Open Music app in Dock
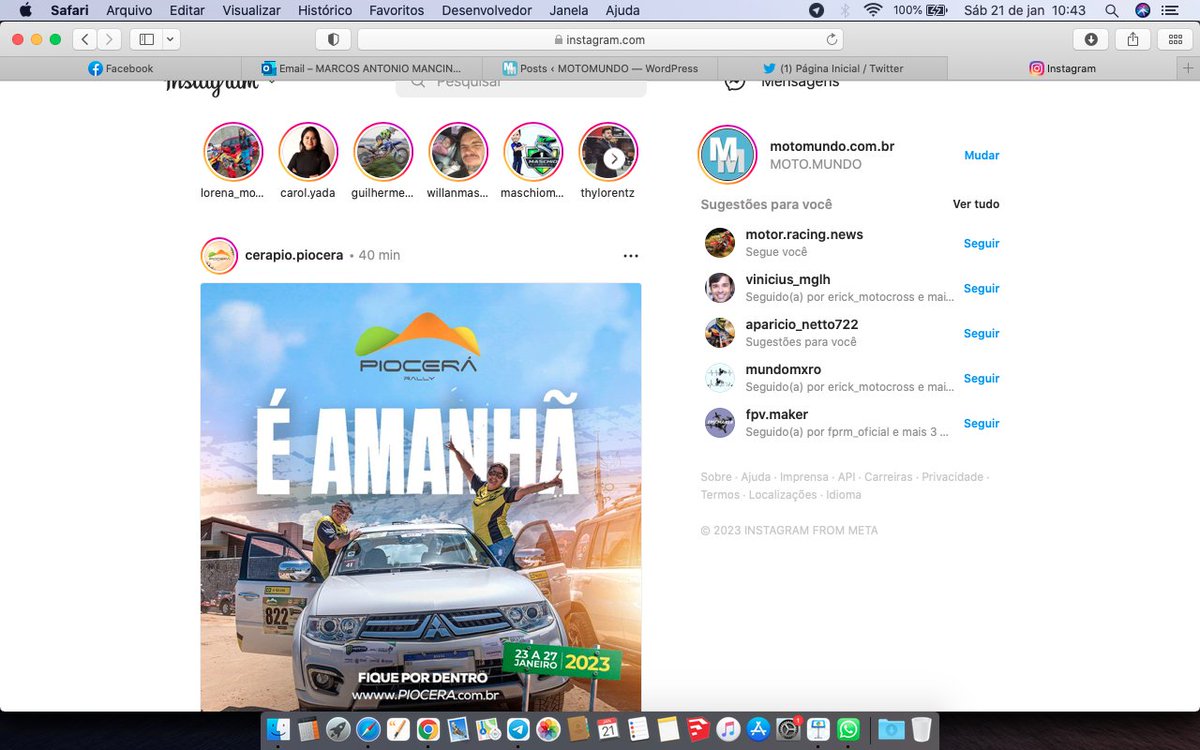Screen dimensions: 1200x750 point(728,729)
